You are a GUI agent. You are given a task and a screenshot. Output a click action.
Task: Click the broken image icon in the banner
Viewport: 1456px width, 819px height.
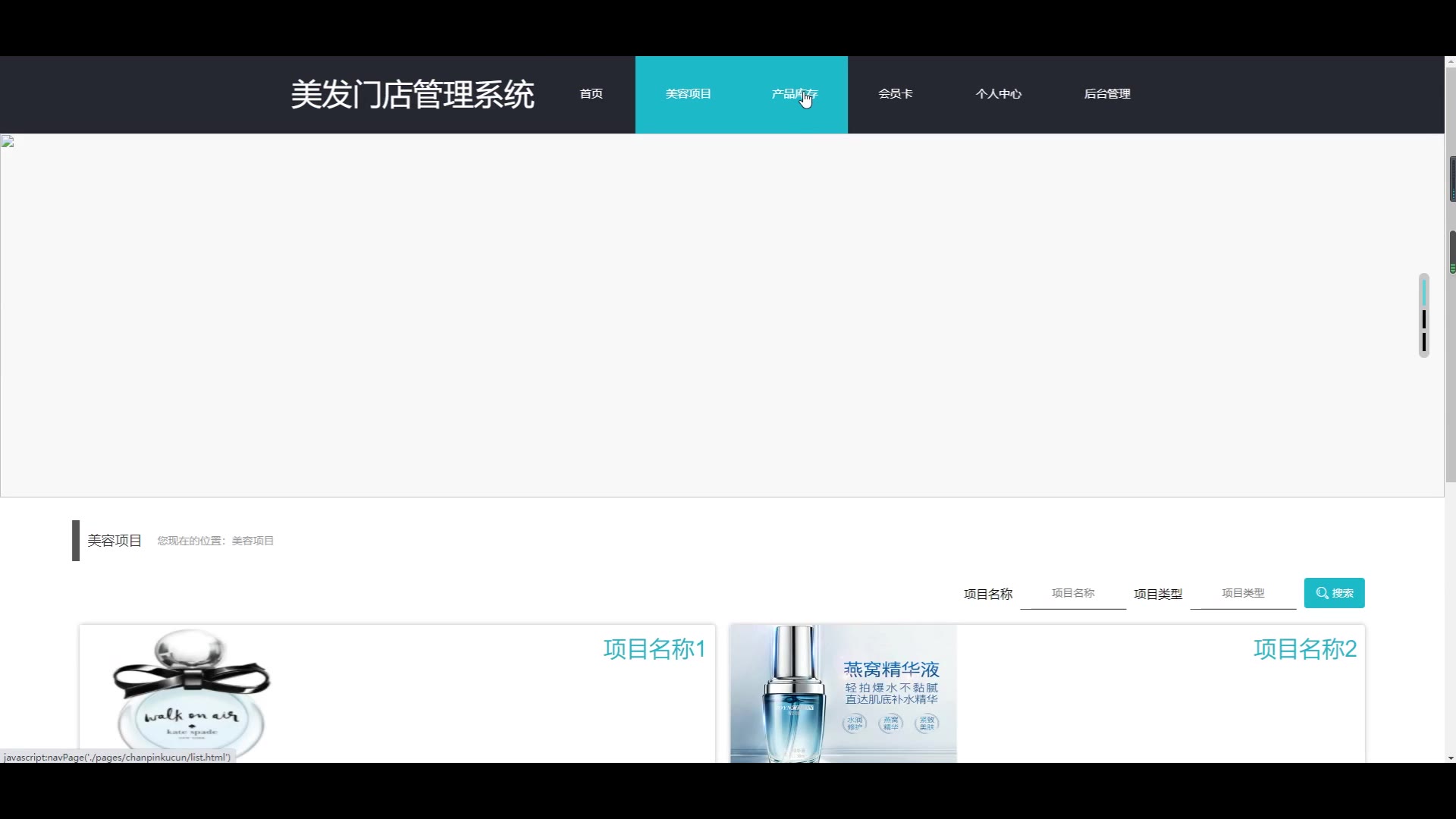[8, 142]
